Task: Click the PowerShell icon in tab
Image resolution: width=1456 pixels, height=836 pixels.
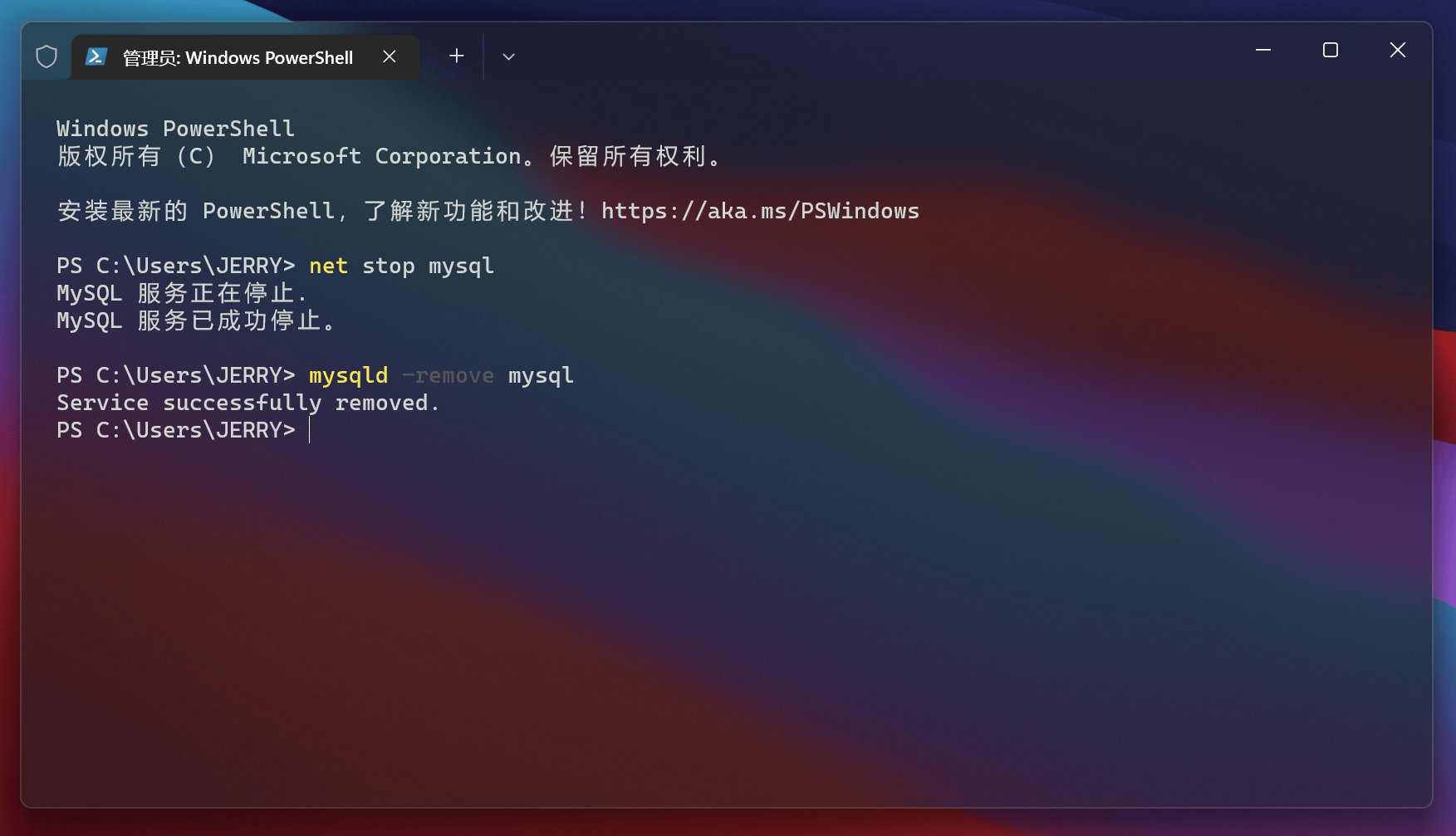Action: (x=96, y=56)
